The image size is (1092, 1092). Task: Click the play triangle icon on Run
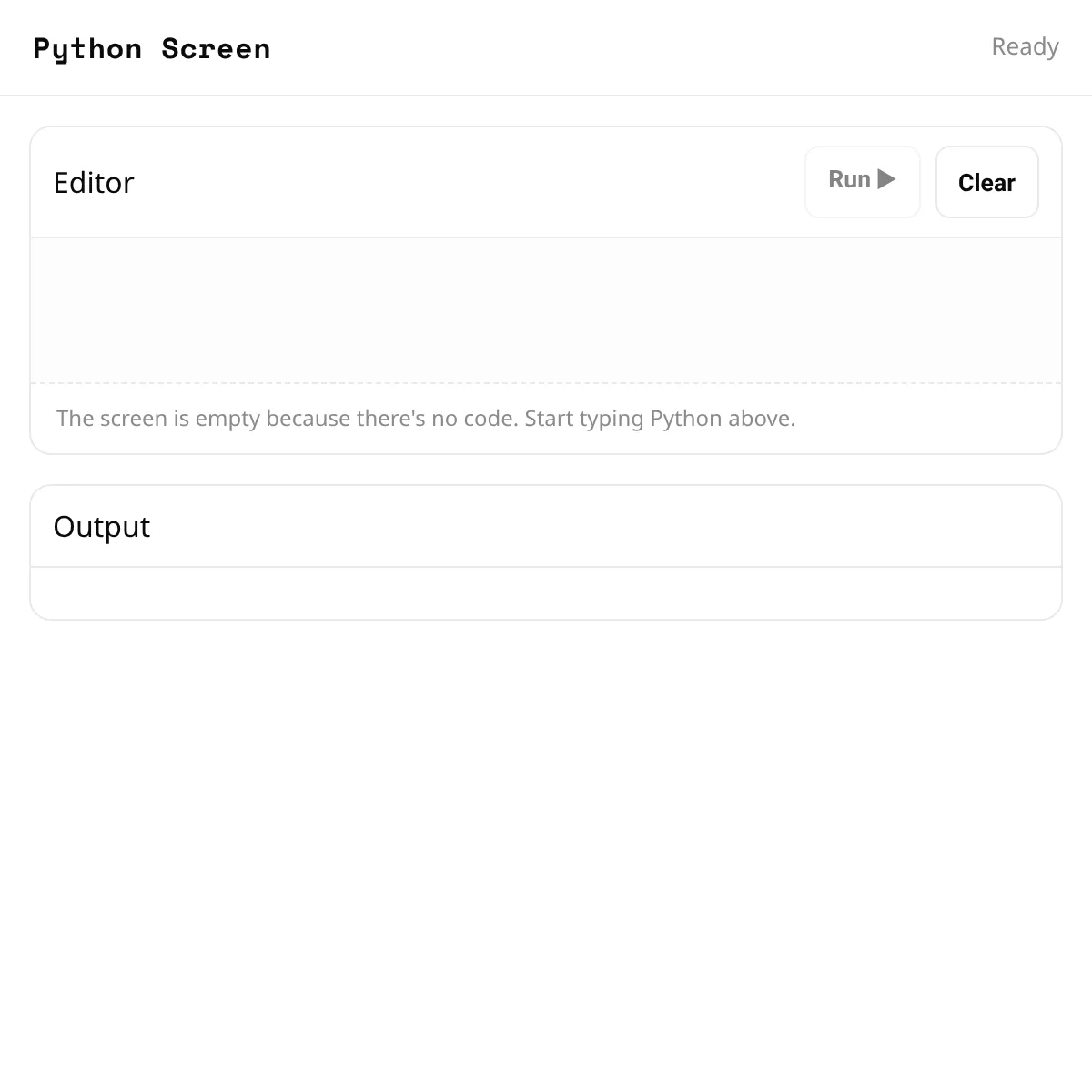tap(887, 180)
